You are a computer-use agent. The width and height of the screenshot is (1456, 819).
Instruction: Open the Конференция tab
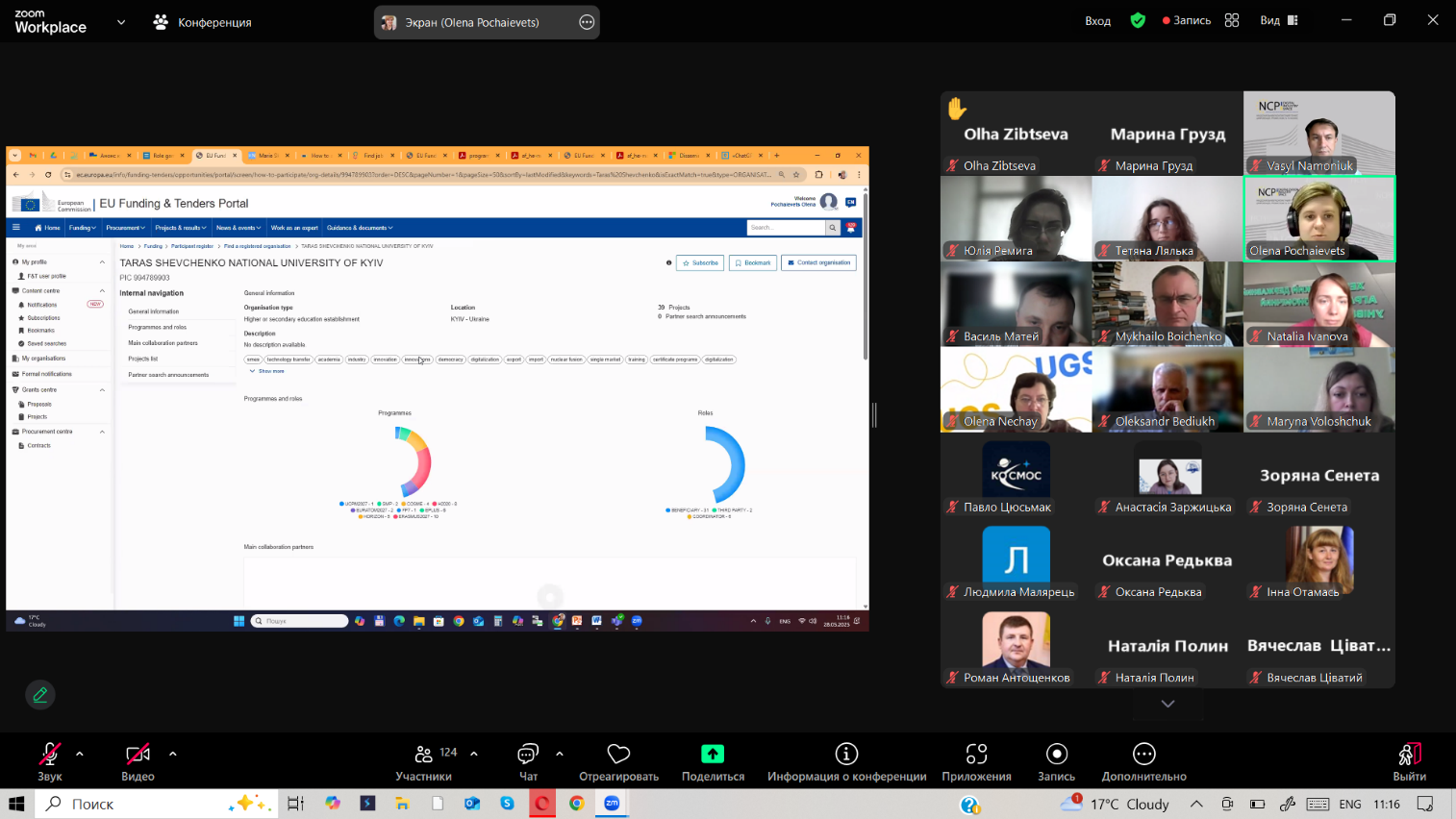tap(203, 21)
